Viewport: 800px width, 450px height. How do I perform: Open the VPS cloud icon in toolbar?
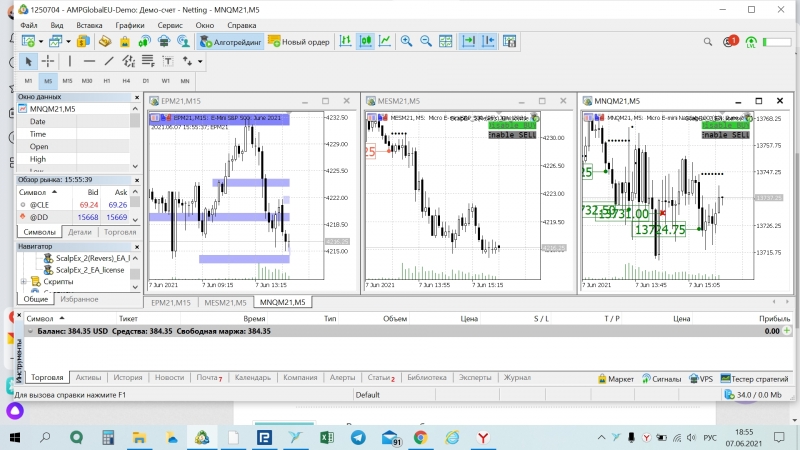pos(164,42)
